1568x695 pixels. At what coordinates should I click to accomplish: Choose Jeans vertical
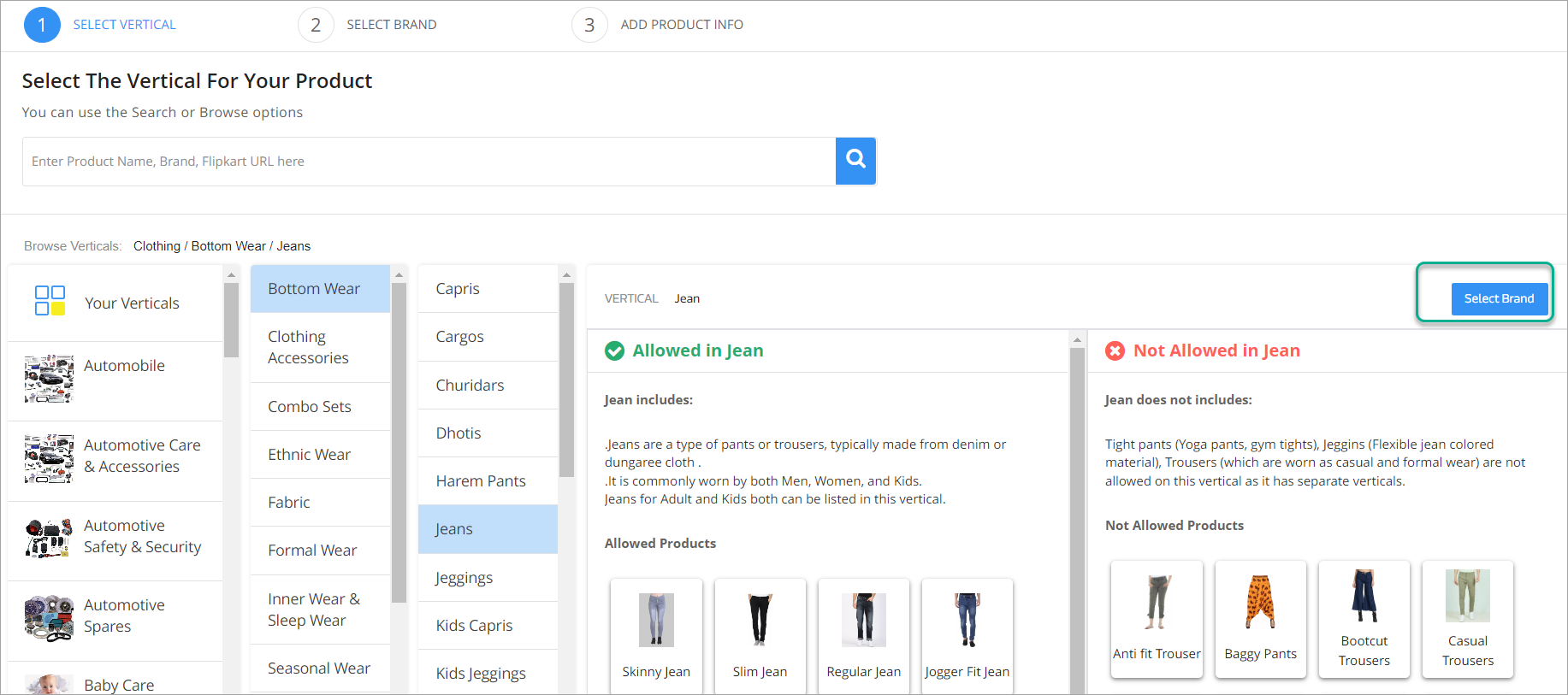488,529
